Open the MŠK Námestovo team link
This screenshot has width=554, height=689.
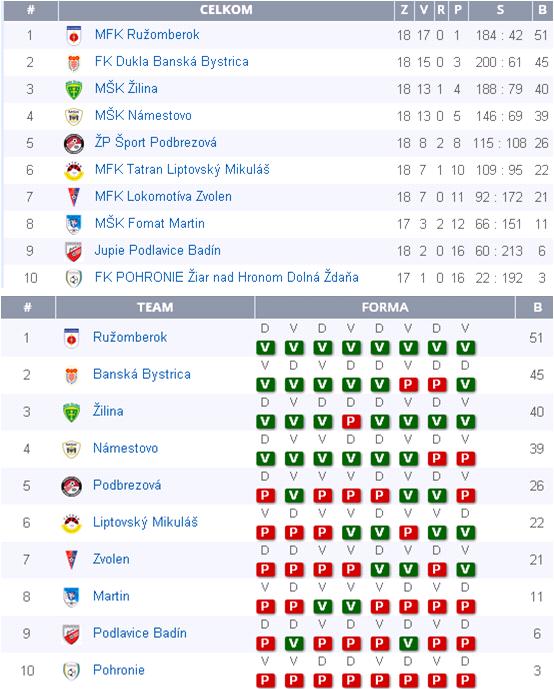pos(143,116)
